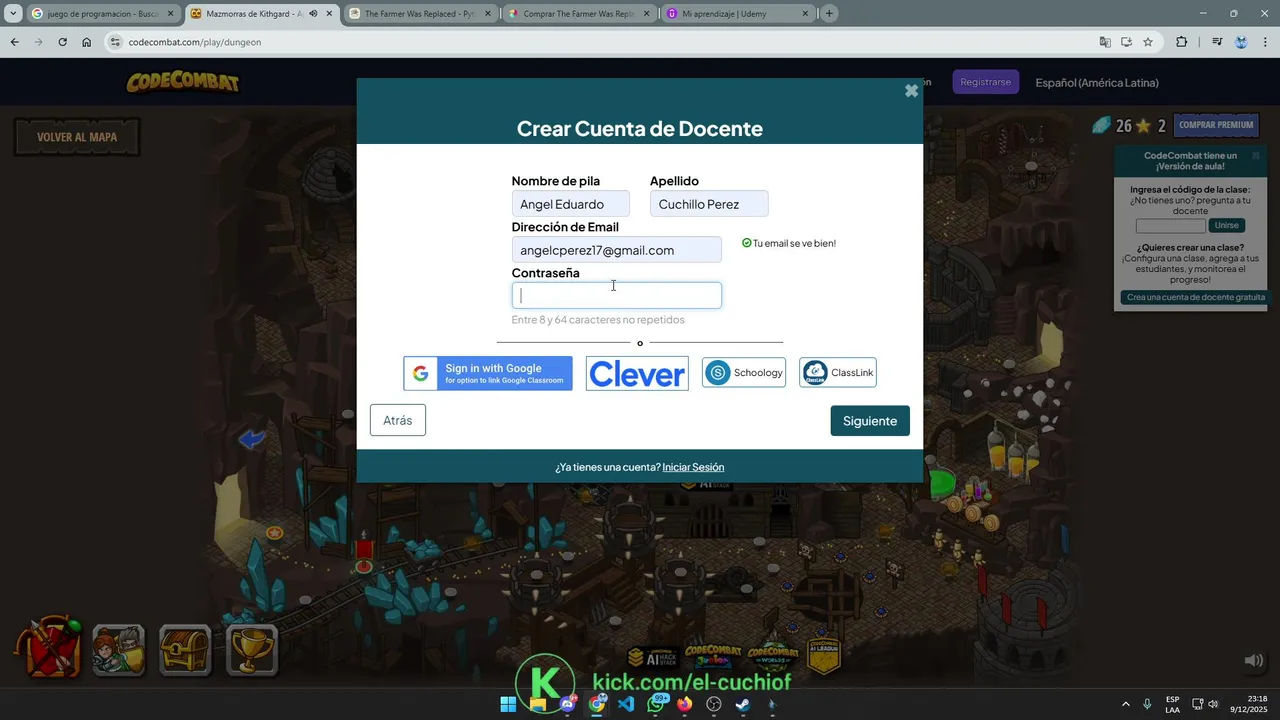Open the CodeCombat Worlds logo
Image resolution: width=1280 pixels, height=720 pixels.
(773, 657)
